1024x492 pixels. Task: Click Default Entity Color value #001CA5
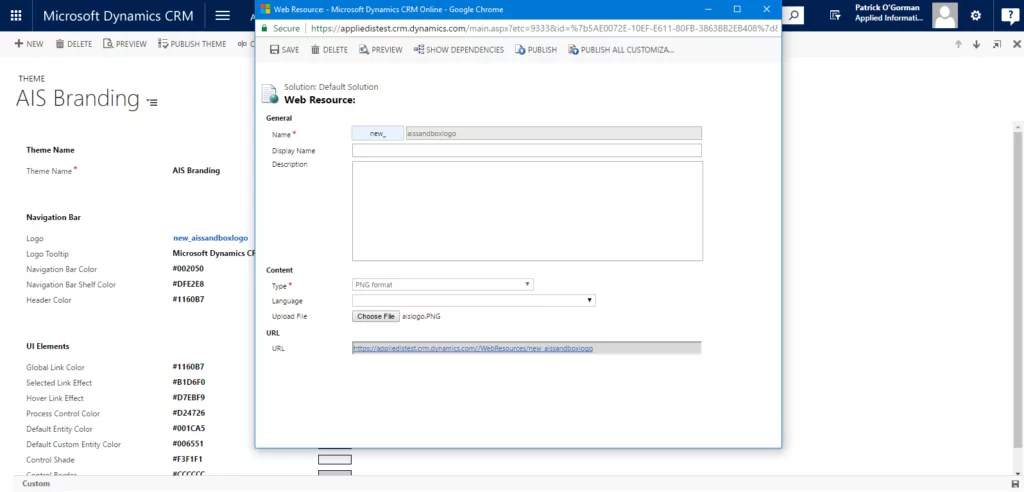[x=188, y=429]
